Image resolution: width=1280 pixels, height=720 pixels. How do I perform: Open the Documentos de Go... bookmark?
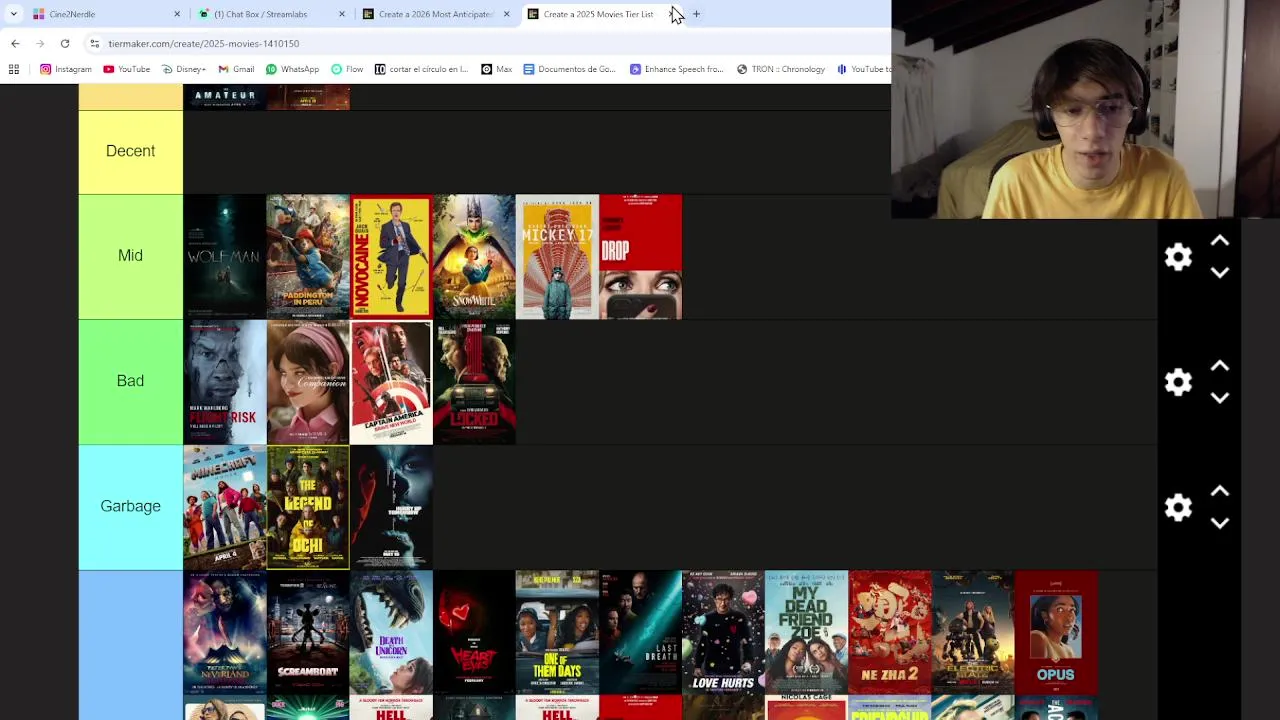tap(569, 69)
